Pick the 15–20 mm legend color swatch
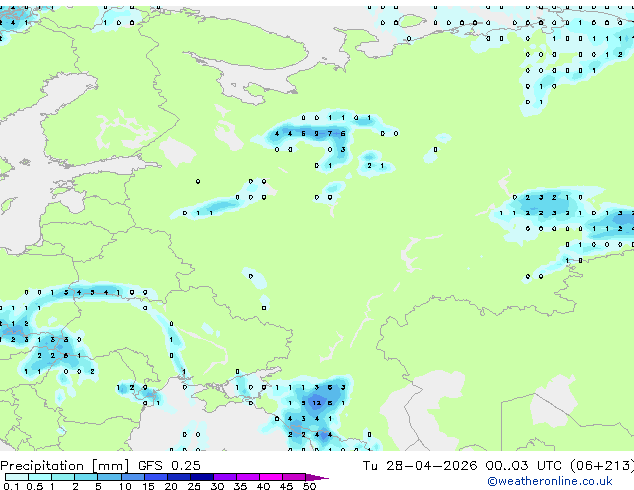The image size is (634, 490). [x=156, y=477]
